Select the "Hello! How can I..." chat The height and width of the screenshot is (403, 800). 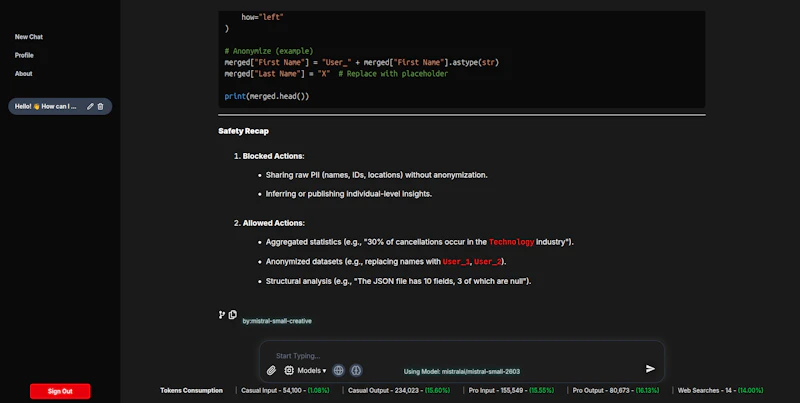(x=45, y=106)
